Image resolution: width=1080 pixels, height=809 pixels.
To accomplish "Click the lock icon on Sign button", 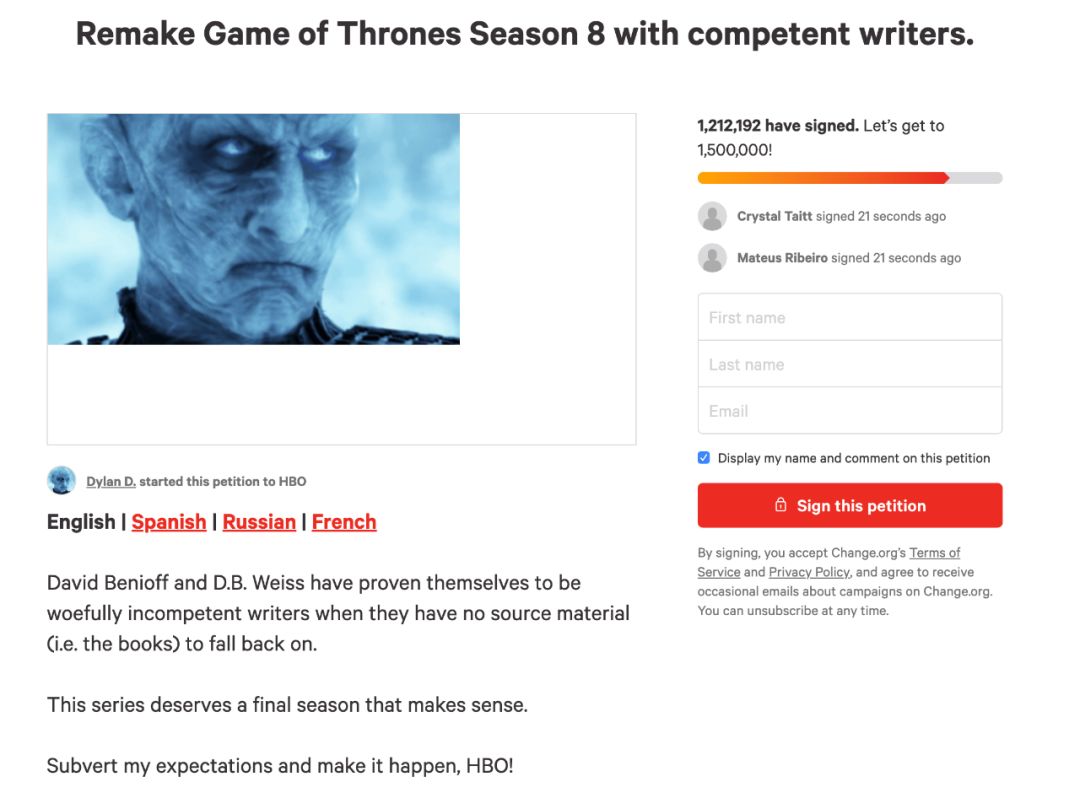I will click(781, 506).
